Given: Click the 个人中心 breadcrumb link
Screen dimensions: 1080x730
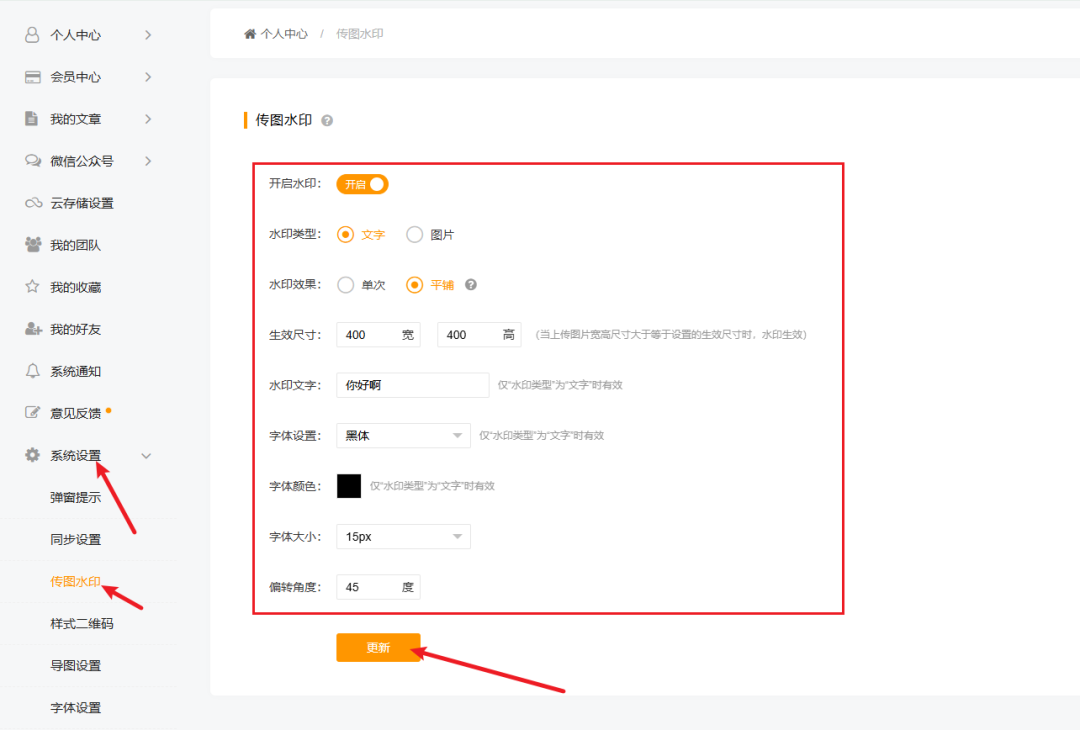Looking at the screenshot, I should point(284,34).
